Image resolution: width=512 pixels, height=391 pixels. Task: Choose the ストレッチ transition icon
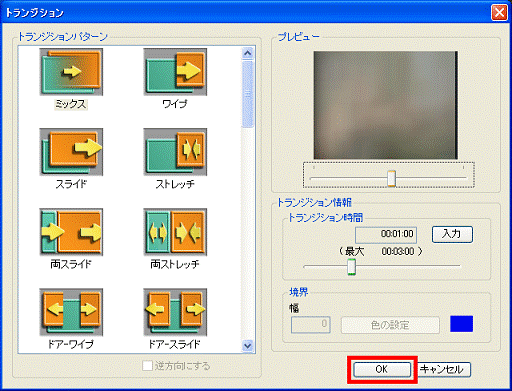175,152
